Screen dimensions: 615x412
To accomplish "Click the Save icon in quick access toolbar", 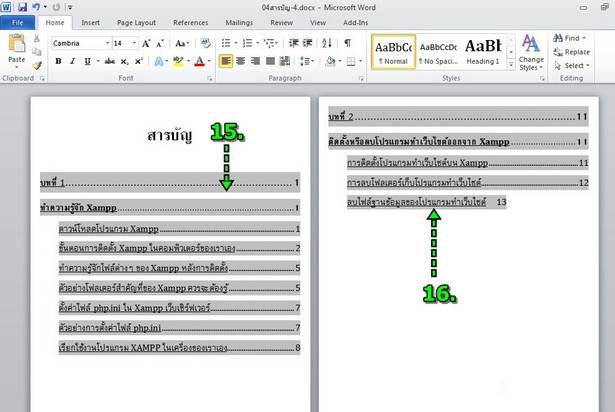I will click(22, 7).
